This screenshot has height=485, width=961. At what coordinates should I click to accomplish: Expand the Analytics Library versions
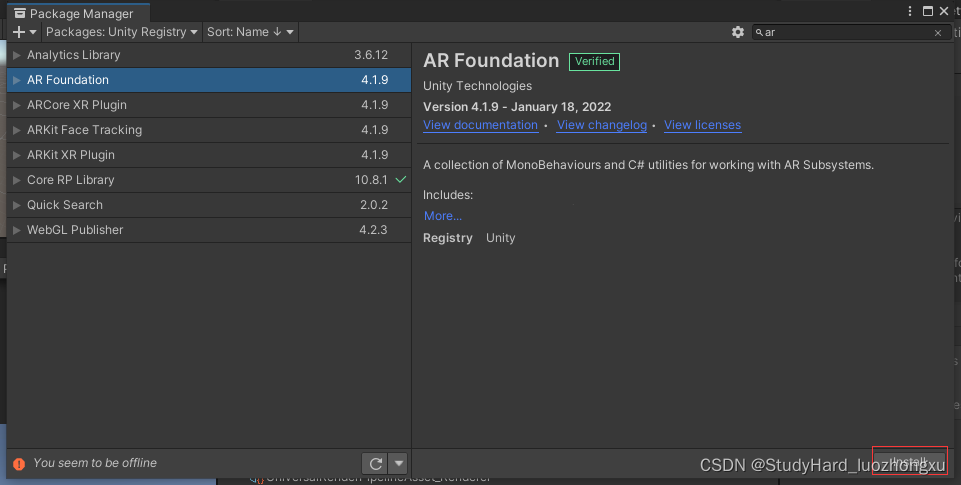click(x=17, y=55)
